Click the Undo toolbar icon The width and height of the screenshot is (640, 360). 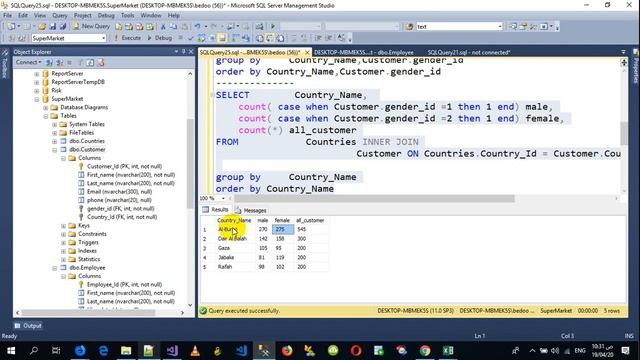197,27
